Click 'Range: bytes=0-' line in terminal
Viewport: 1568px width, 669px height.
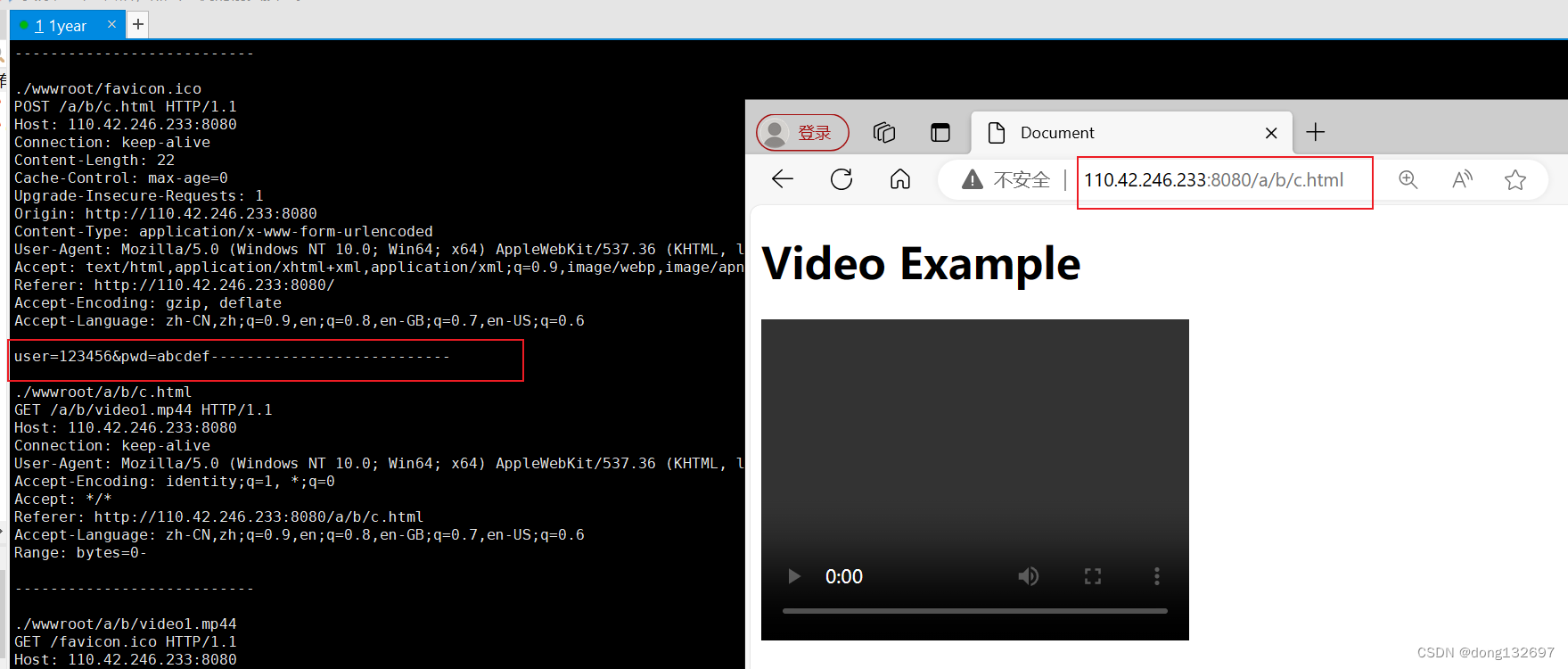click(x=80, y=552)
